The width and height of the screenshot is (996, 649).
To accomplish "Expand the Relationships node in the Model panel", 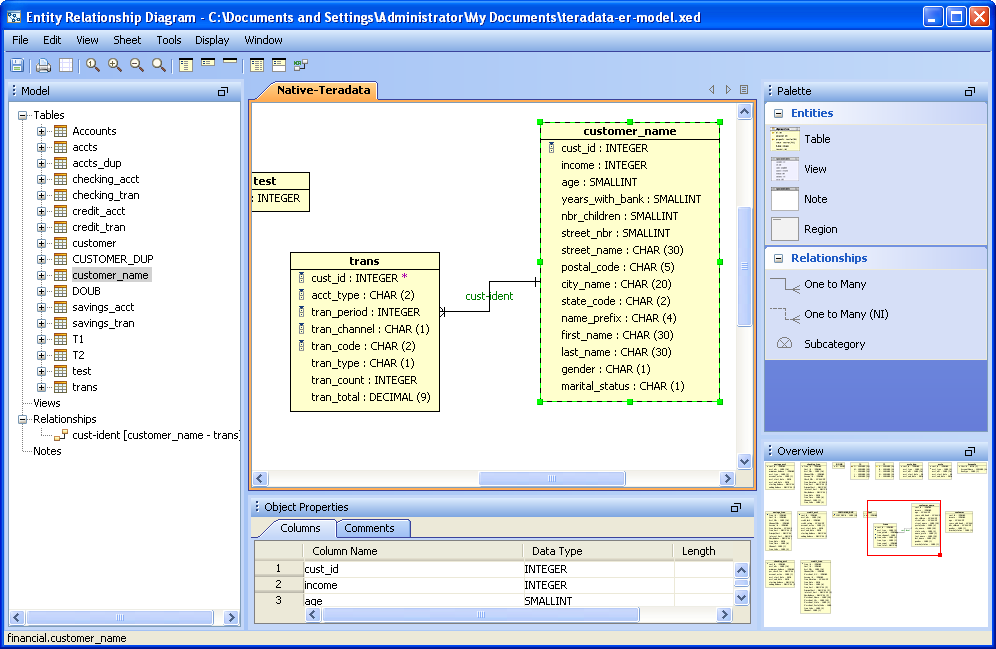I will pyautogui.click(x=20, y=419).
